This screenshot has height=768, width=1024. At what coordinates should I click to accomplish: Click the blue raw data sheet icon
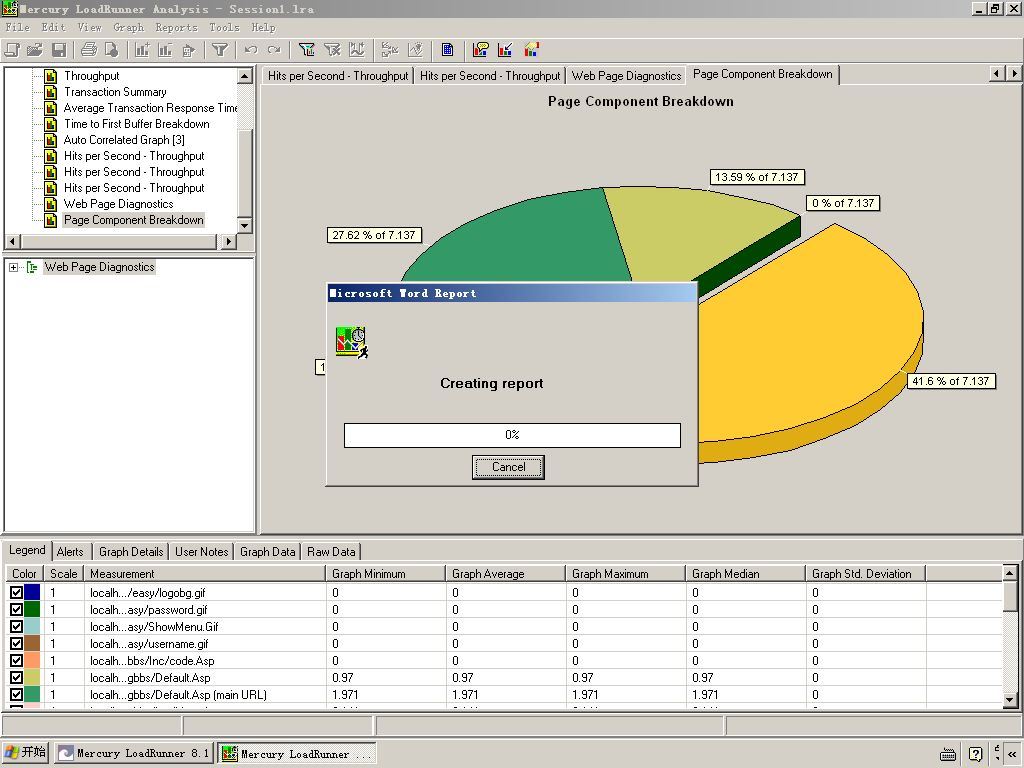(x=447, y=50)
